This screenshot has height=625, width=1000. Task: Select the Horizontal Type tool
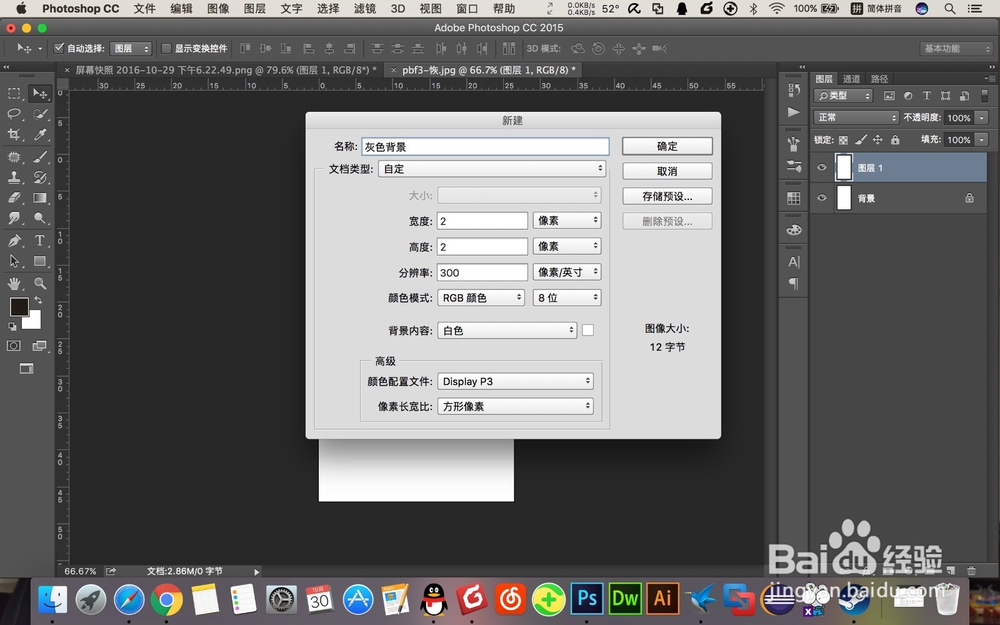coord(40,240)
